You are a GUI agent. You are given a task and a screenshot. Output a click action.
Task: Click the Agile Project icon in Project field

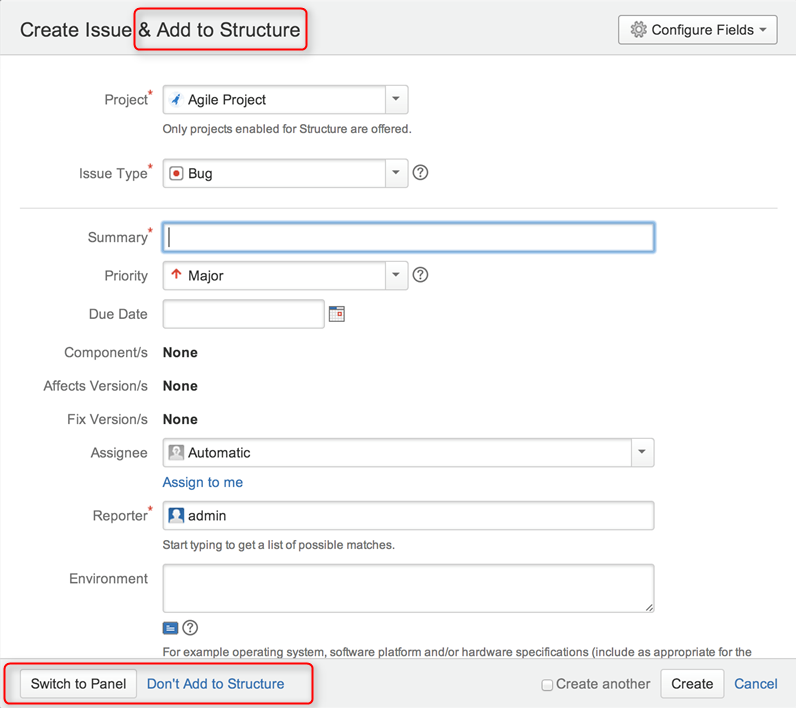tap(176, 100)
